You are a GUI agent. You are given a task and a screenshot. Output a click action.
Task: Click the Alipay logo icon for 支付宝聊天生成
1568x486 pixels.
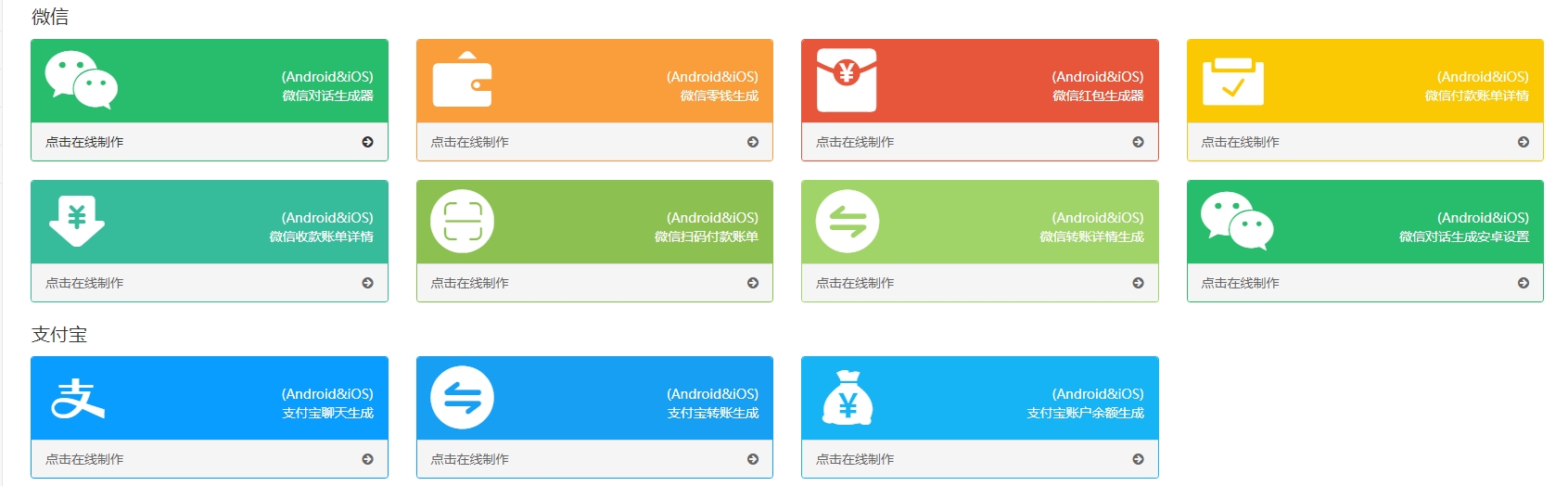(78, 399)
